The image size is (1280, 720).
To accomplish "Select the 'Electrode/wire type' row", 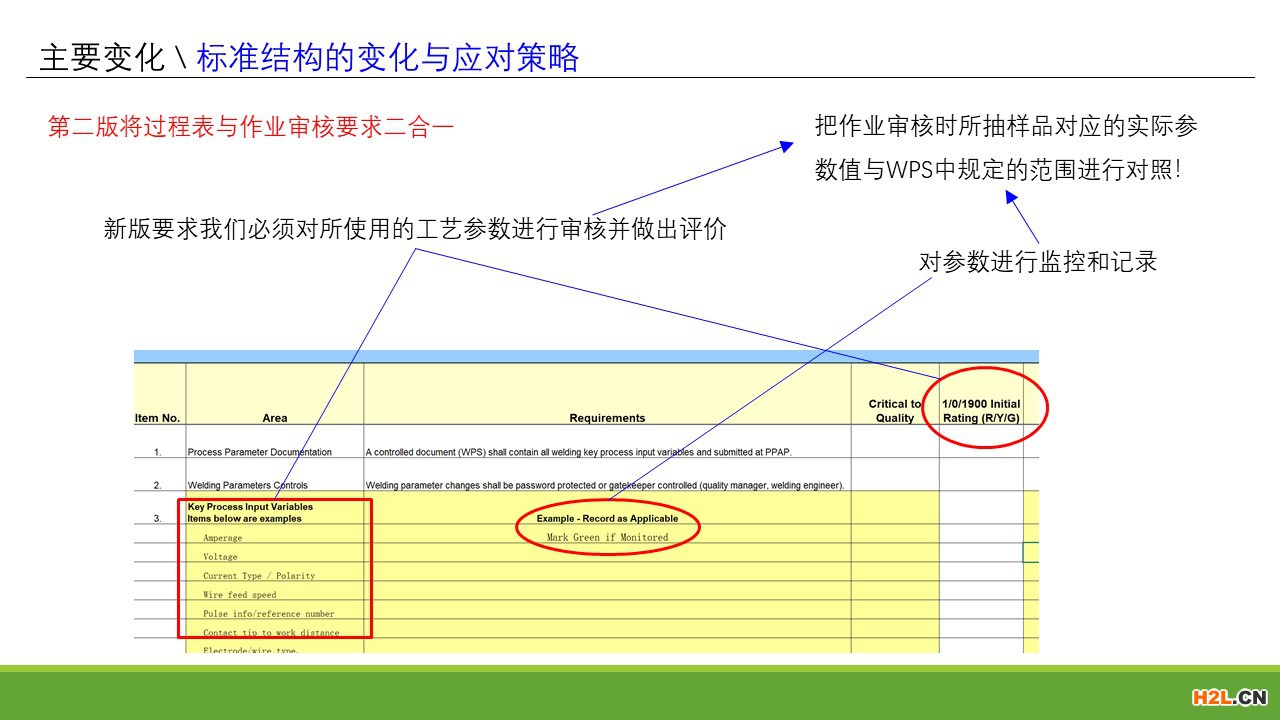I will click(x=250, y=650).
